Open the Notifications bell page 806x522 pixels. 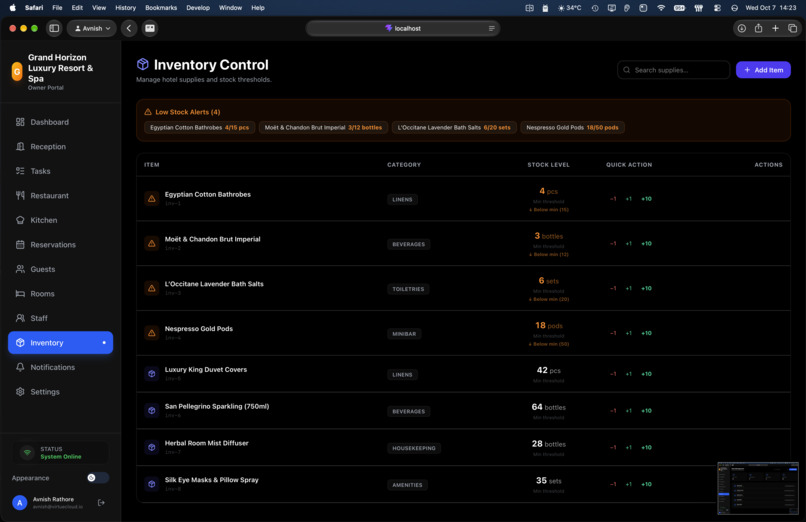click(60, 367)
